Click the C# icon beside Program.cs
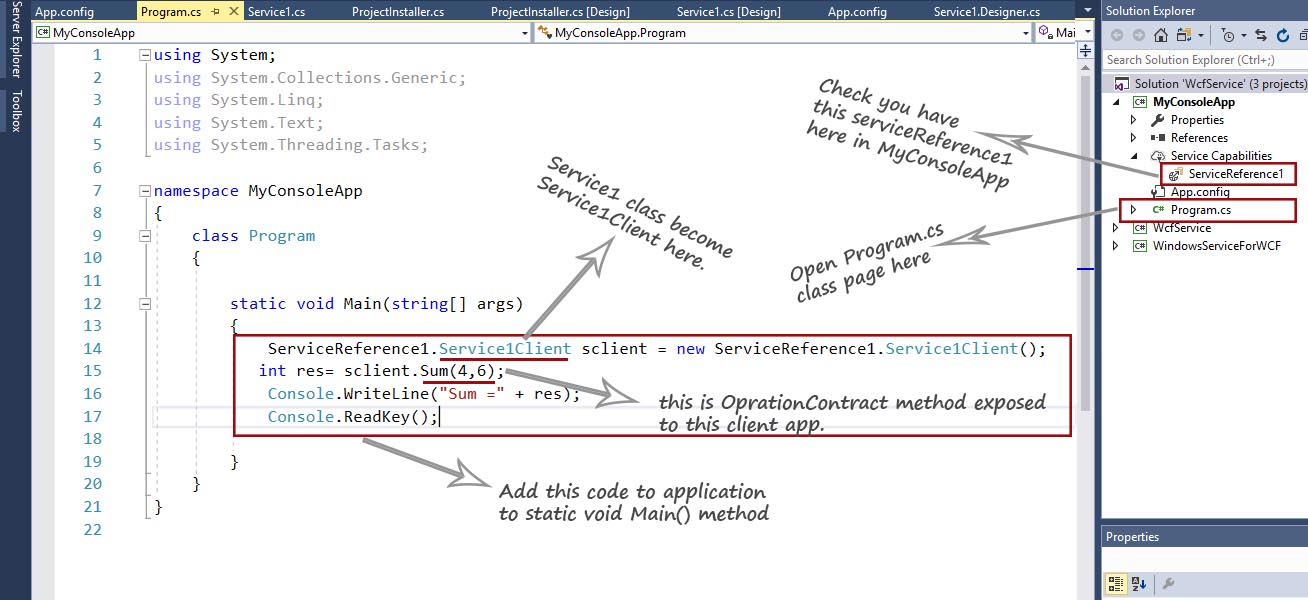Screen dimensions: 1308x600 pyautogui.click(x=1158, y=210)
